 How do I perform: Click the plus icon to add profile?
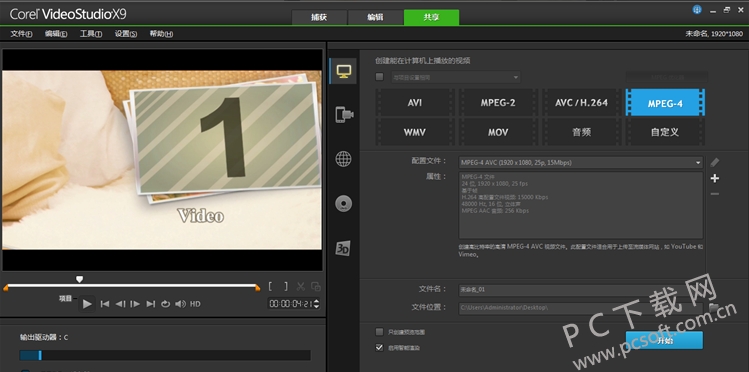[x=715, y=178]
